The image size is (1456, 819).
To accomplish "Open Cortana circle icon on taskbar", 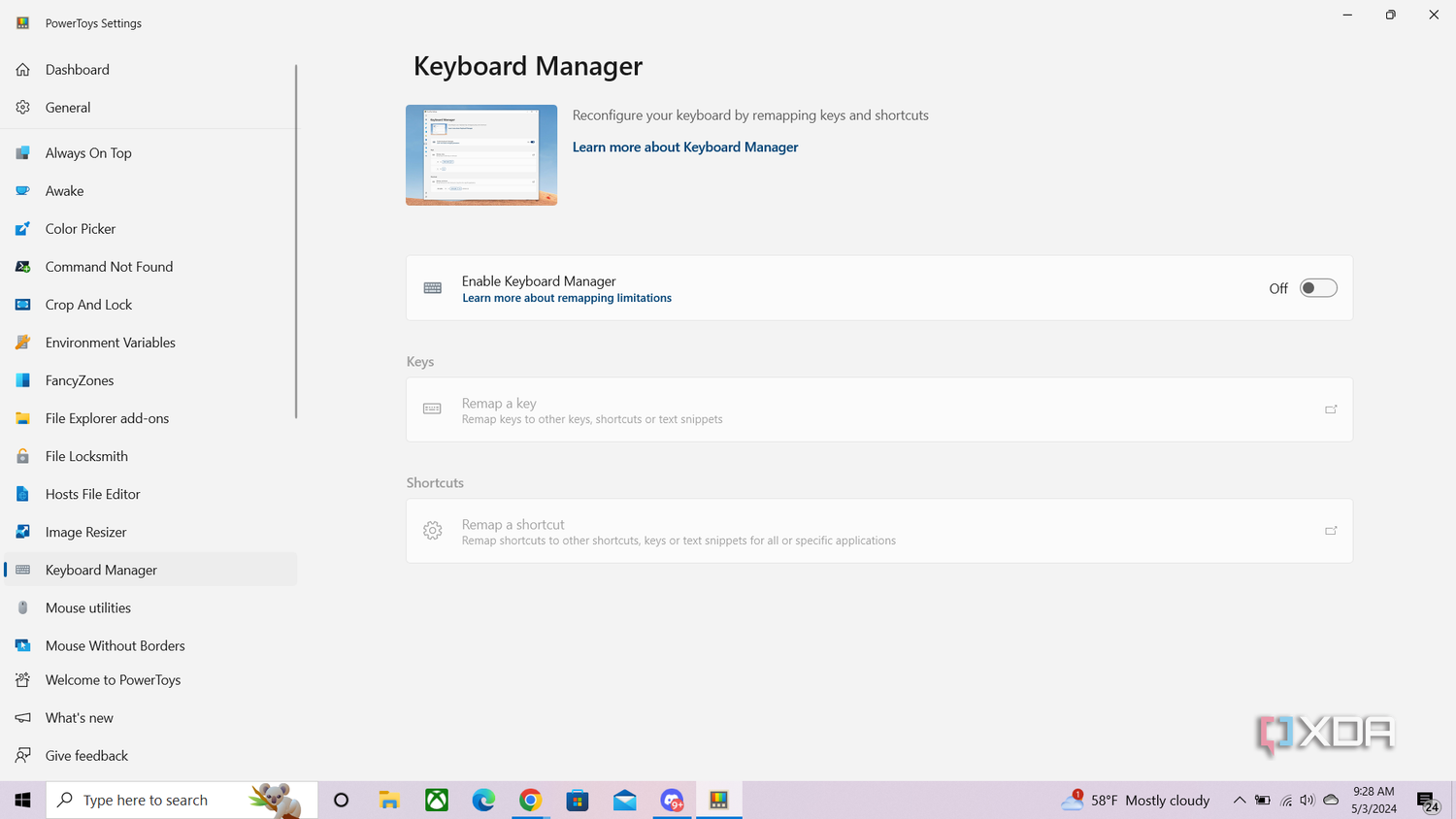I will [x=341, y=801].
